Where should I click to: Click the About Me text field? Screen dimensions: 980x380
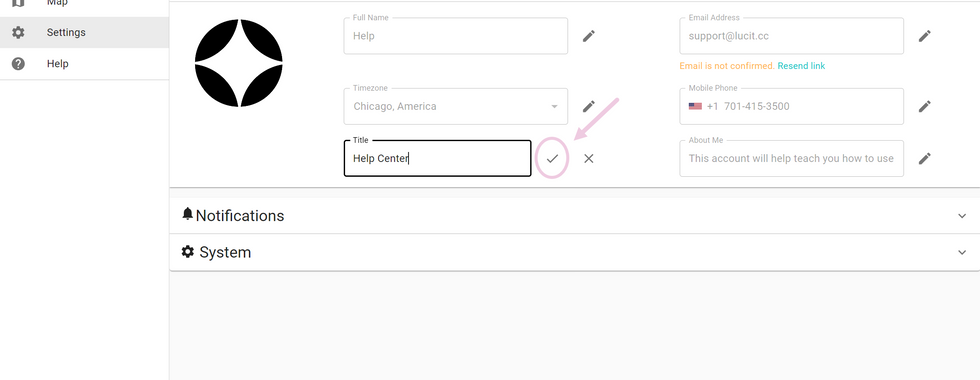point(791,159)
